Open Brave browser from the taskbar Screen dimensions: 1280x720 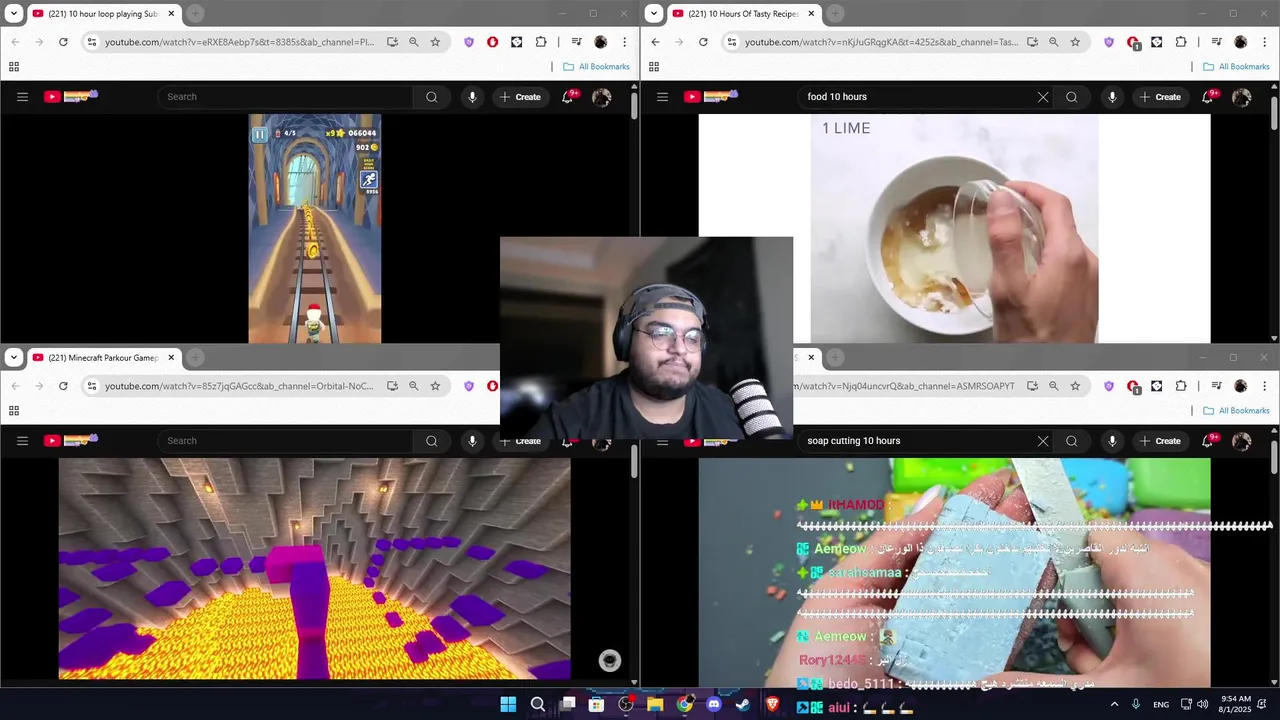pos(772,705)
